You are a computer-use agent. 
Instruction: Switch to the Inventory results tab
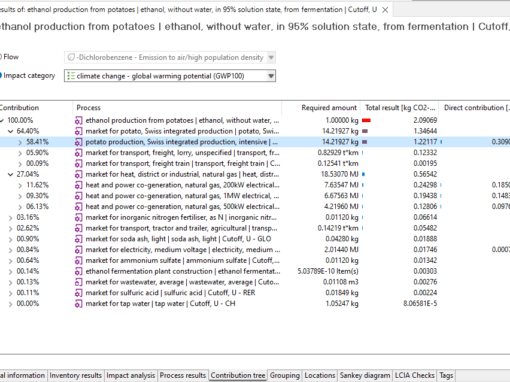tap(76, 375)
